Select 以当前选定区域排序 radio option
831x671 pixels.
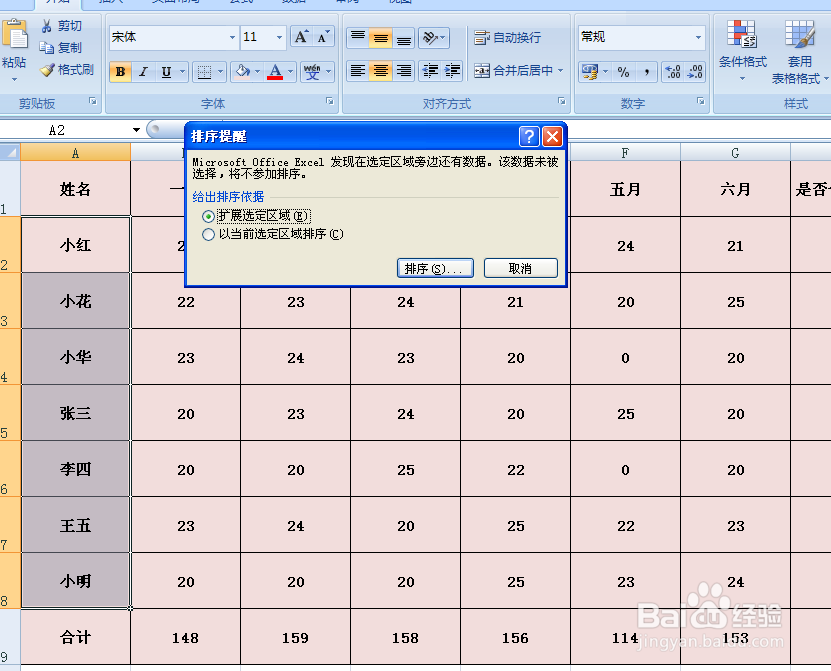[208, 234]
